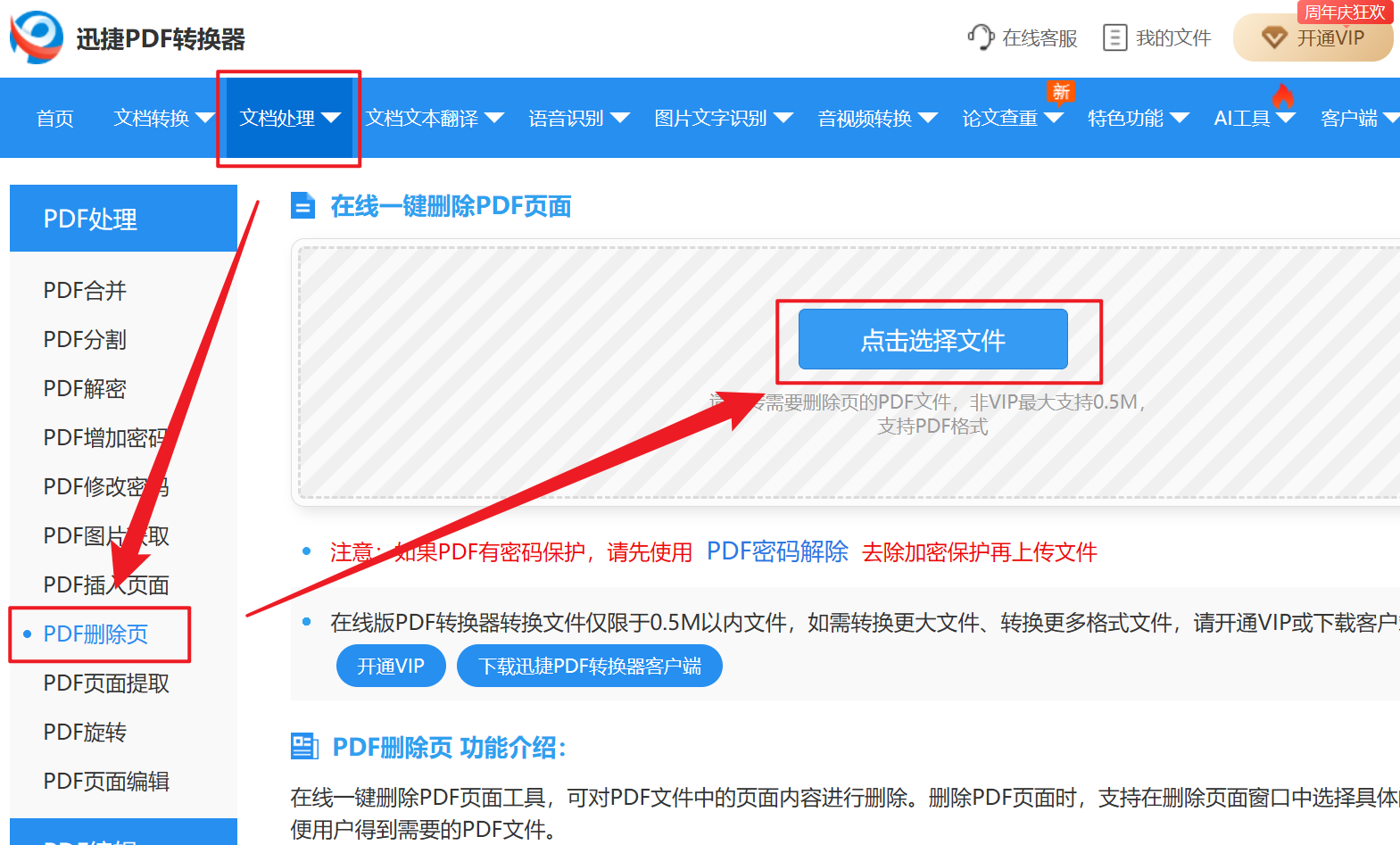Click the 新 badge above 论文查重
The height and width of the screenshot is (845, 1400).
point(1061,92)
